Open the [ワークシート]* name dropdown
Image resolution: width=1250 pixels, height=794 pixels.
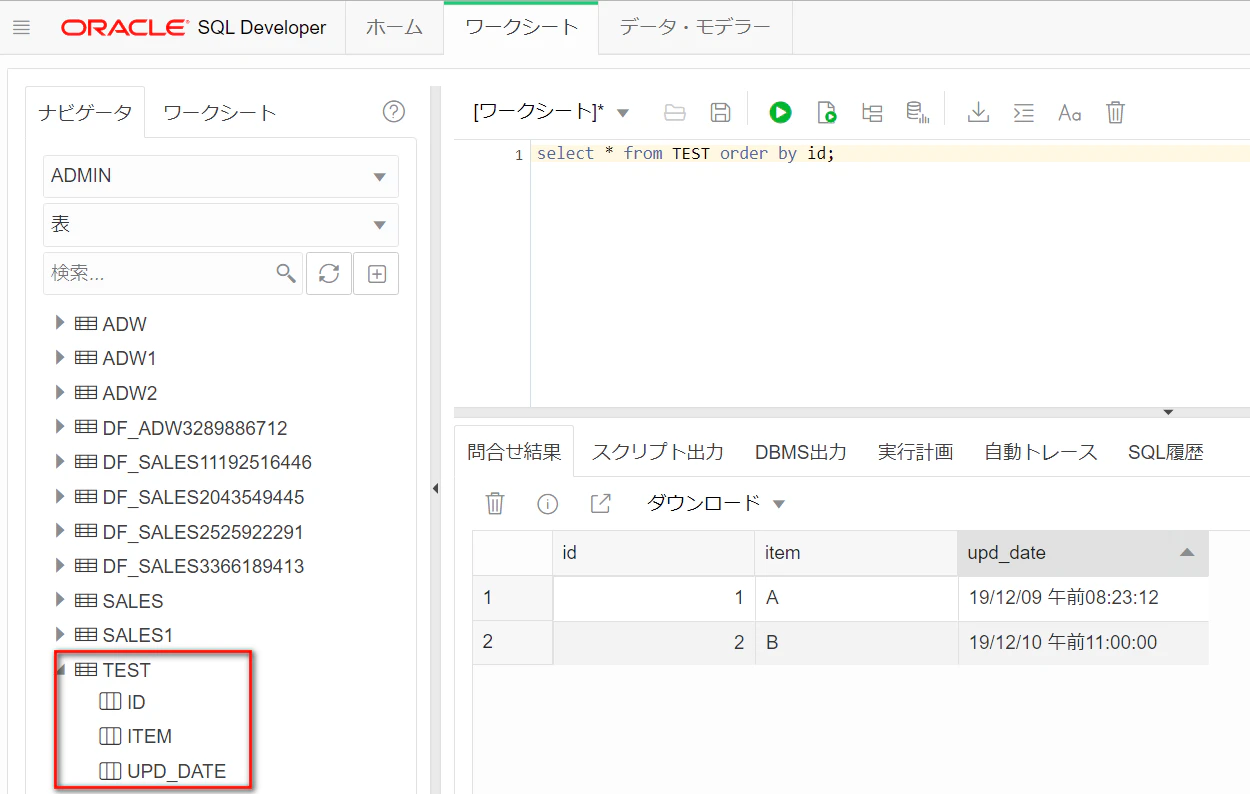pos(623,113)
